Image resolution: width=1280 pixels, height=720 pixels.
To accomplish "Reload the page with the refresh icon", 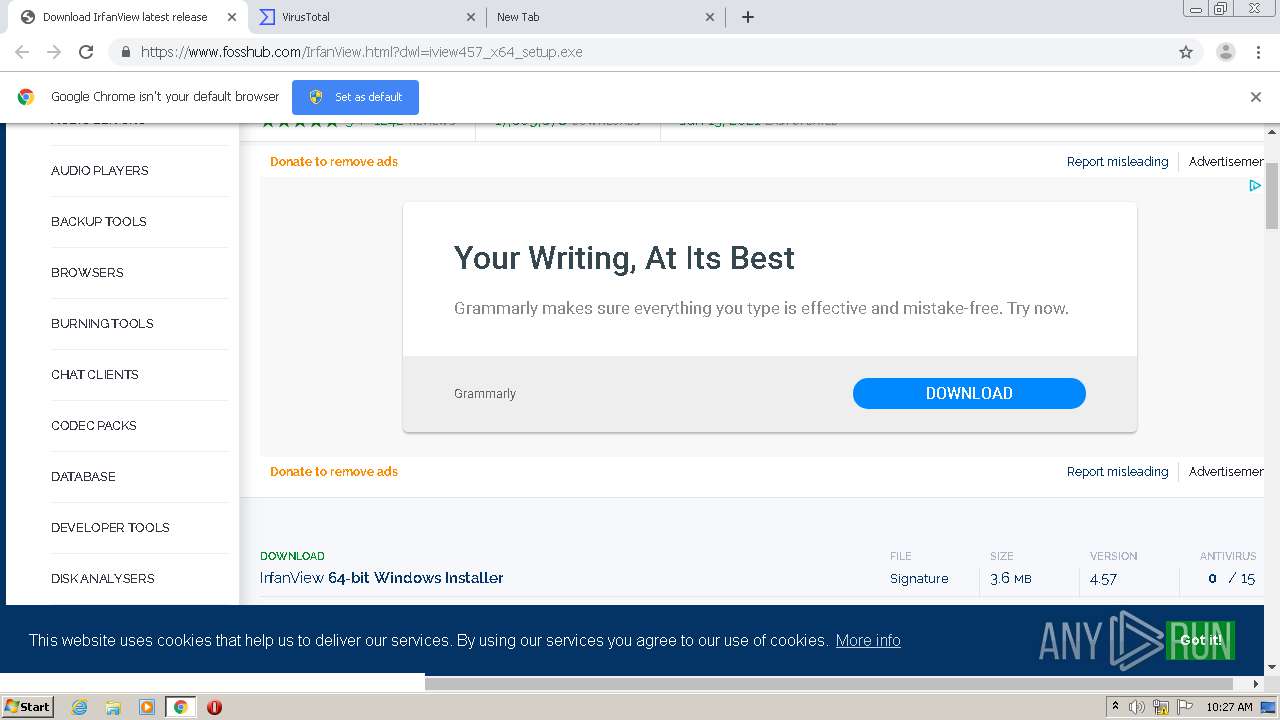I will click(x=86, y=52).
